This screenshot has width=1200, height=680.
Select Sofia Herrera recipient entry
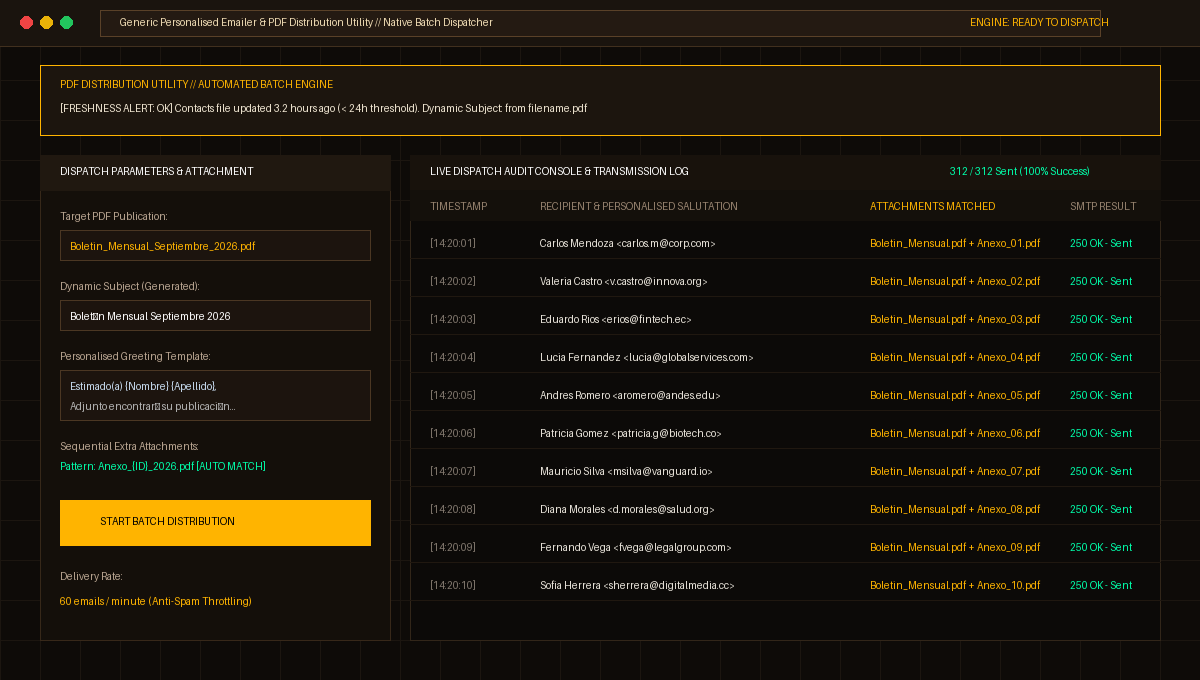click(637, 585)
